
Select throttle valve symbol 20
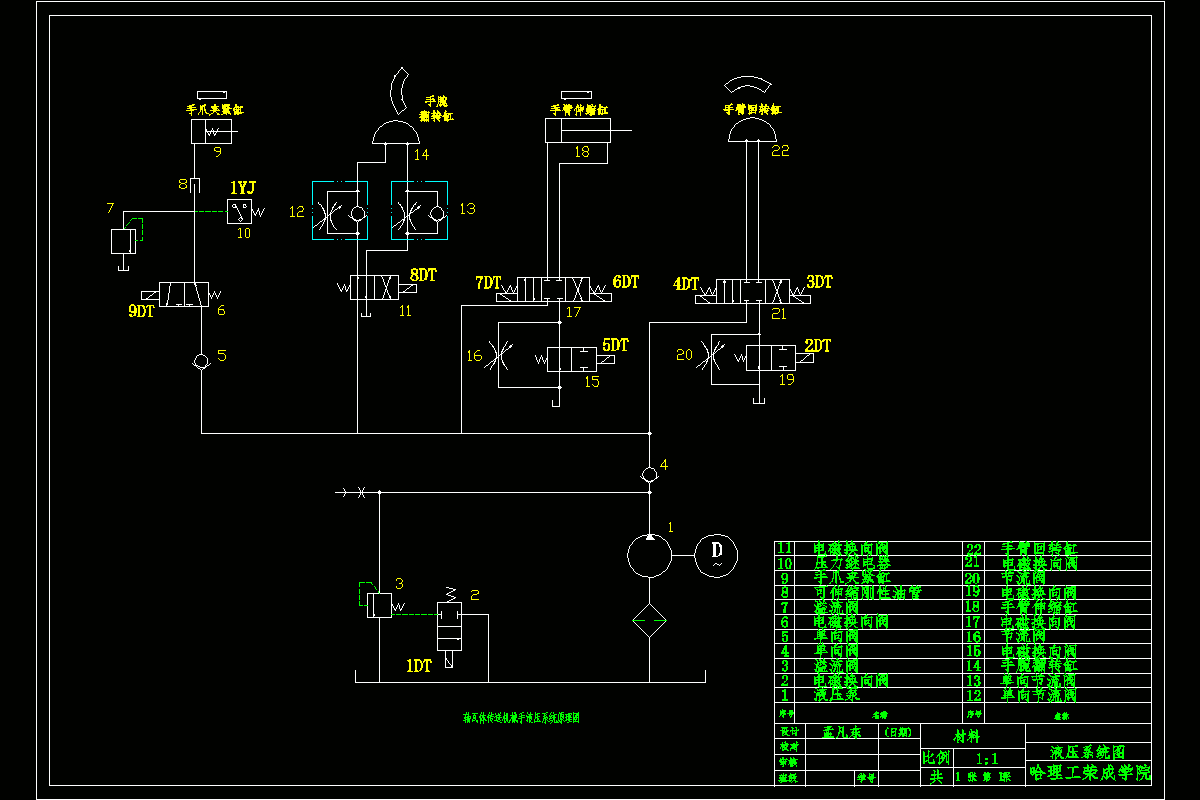[713, 355]
